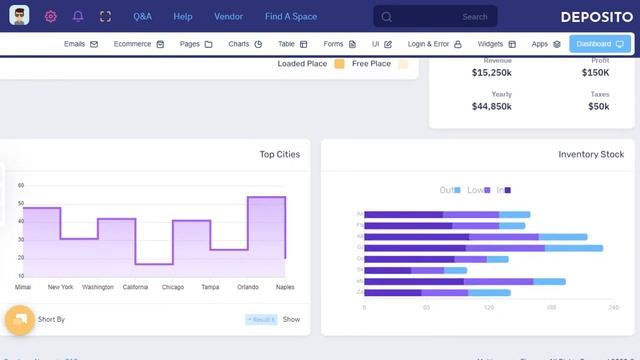Click the California axis label

[135, 287]
